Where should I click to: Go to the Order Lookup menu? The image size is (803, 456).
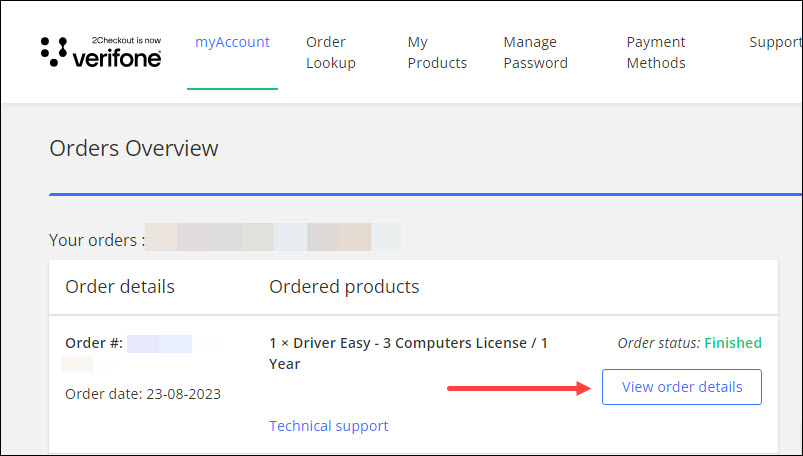pyautogui.click(x=330, y=52)
